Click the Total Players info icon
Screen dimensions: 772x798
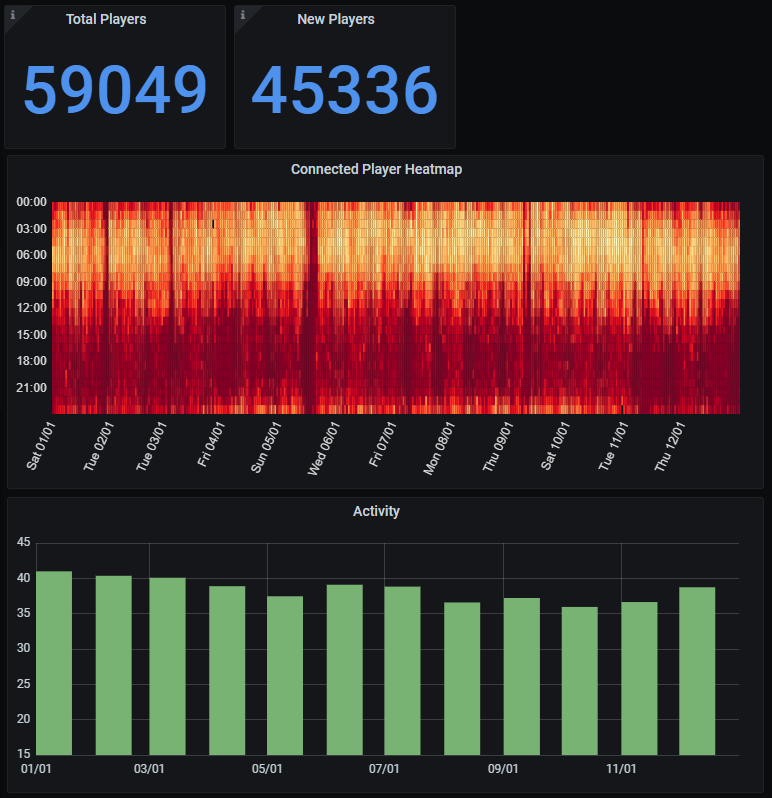click(13, 14)
